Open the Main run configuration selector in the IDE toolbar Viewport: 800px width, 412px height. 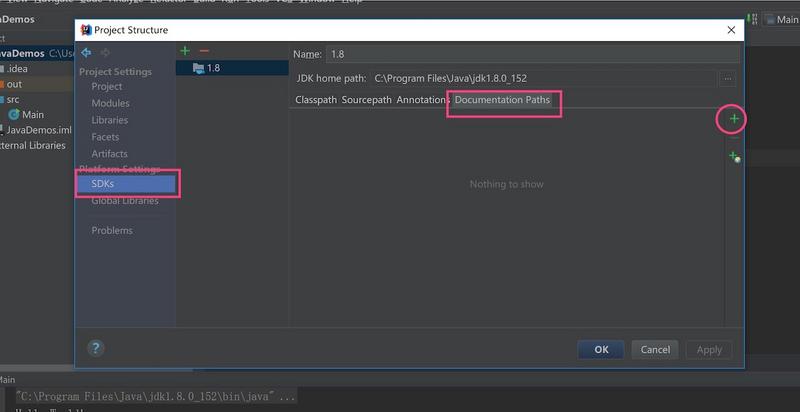pyautogui.click(x=782, y=19)
